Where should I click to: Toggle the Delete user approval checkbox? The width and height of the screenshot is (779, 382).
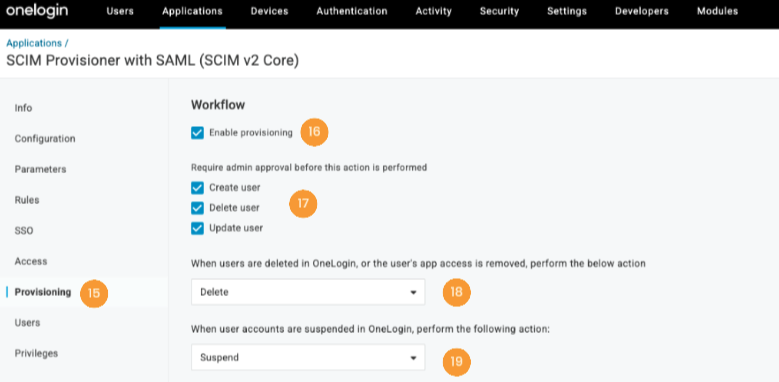pyautogui.click(x=198, y=208)
